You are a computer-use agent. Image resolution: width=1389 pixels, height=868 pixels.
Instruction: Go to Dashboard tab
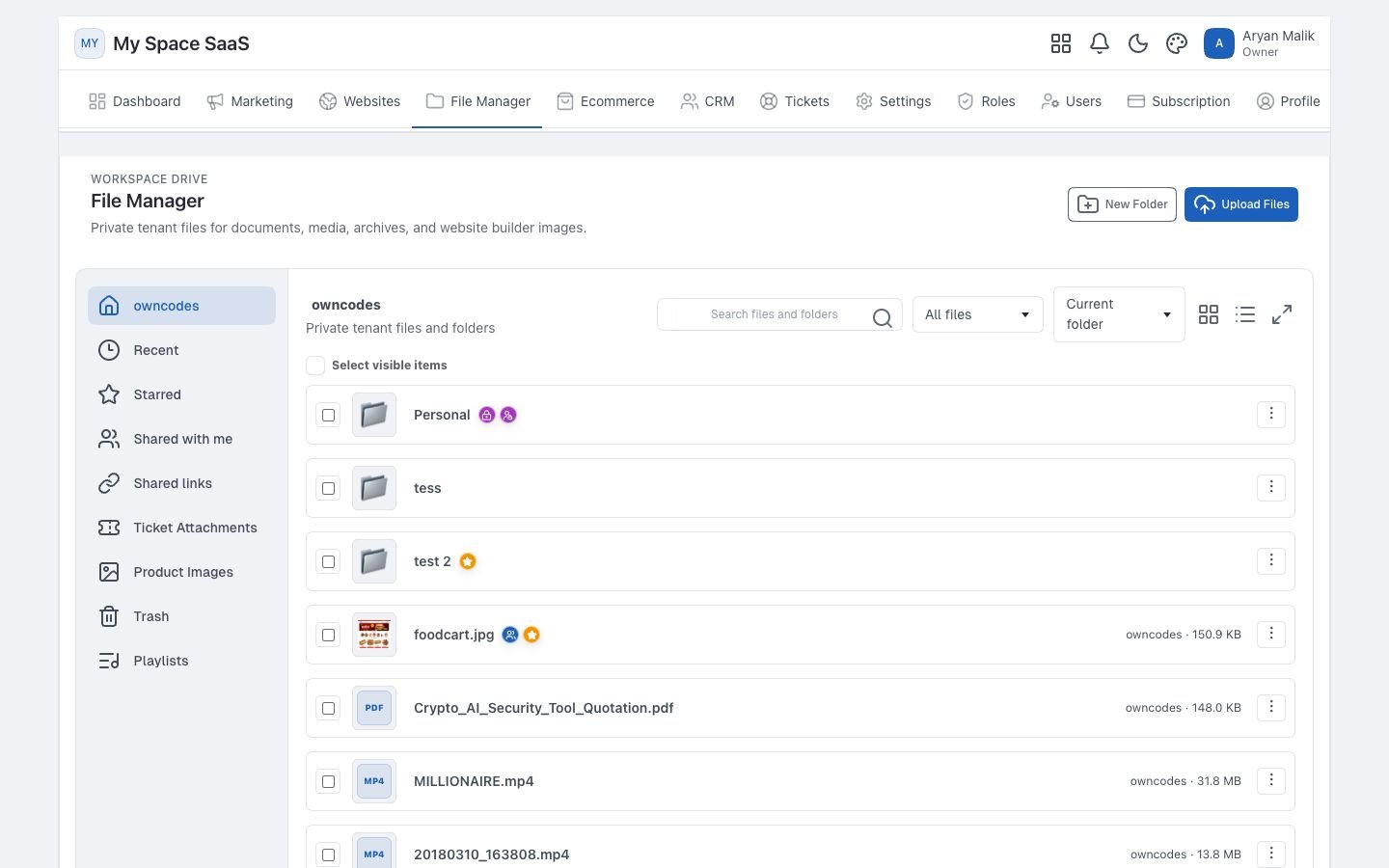tap(135, 101)
